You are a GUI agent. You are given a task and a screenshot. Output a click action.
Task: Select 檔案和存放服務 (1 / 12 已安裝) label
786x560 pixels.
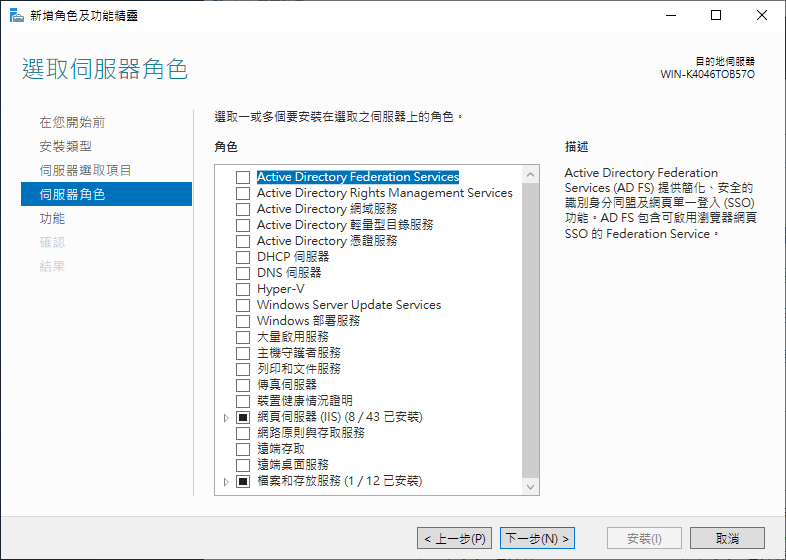coord(340,481)
